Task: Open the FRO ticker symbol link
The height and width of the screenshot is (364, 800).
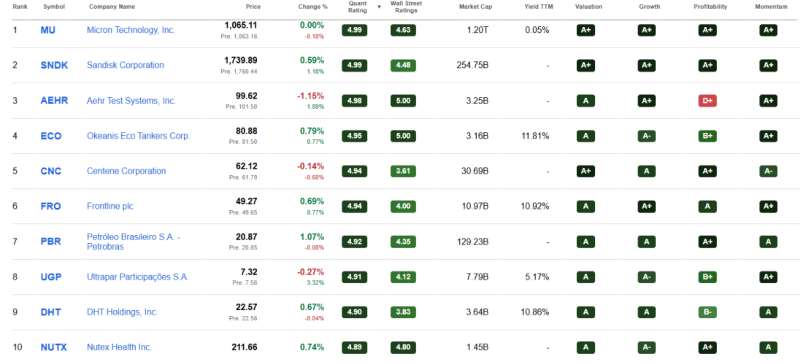Action: 51,206
